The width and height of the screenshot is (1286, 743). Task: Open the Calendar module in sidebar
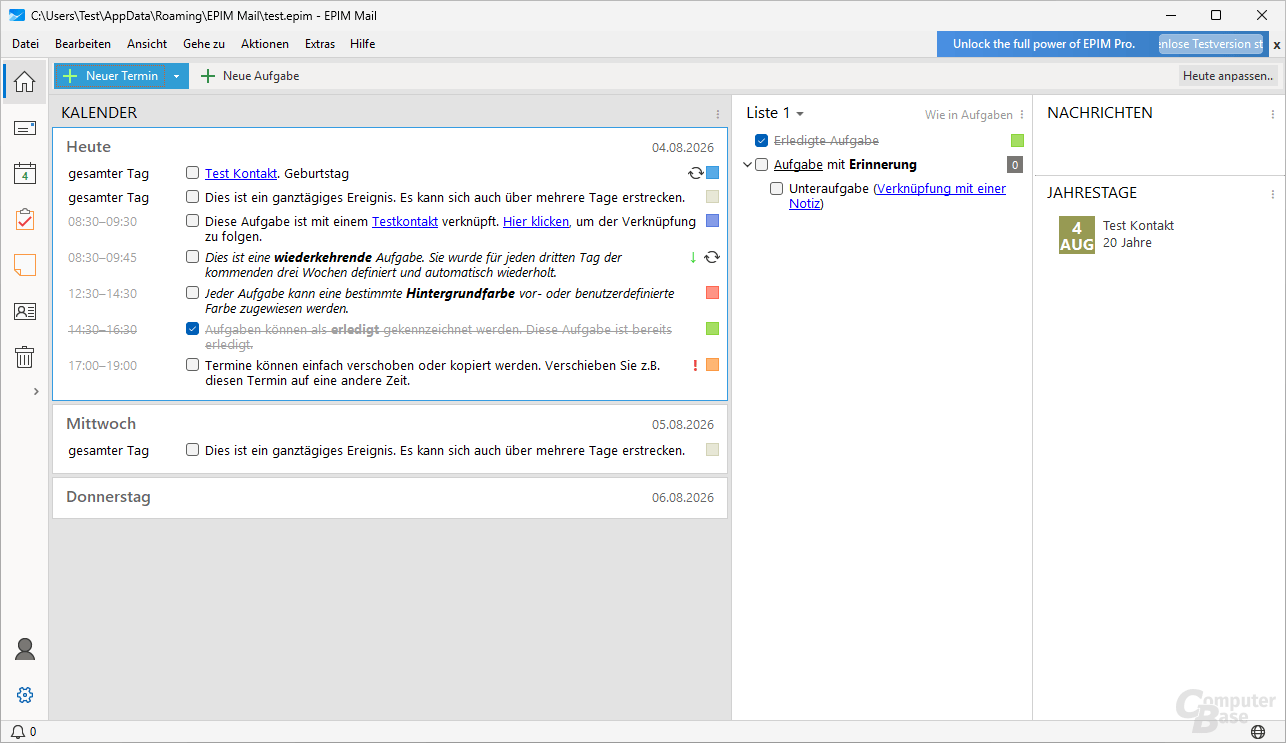(x=24, y=173)
